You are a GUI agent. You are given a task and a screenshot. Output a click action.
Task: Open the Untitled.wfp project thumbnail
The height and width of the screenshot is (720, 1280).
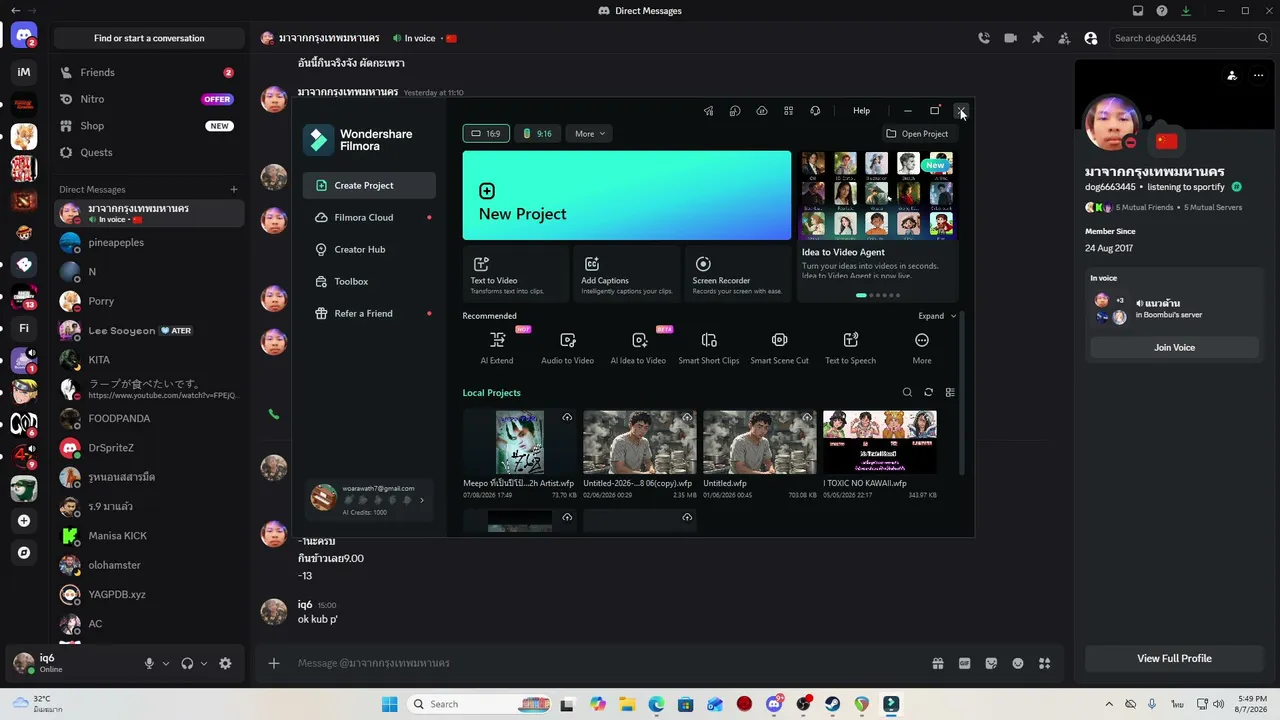(x=760, y=442)
